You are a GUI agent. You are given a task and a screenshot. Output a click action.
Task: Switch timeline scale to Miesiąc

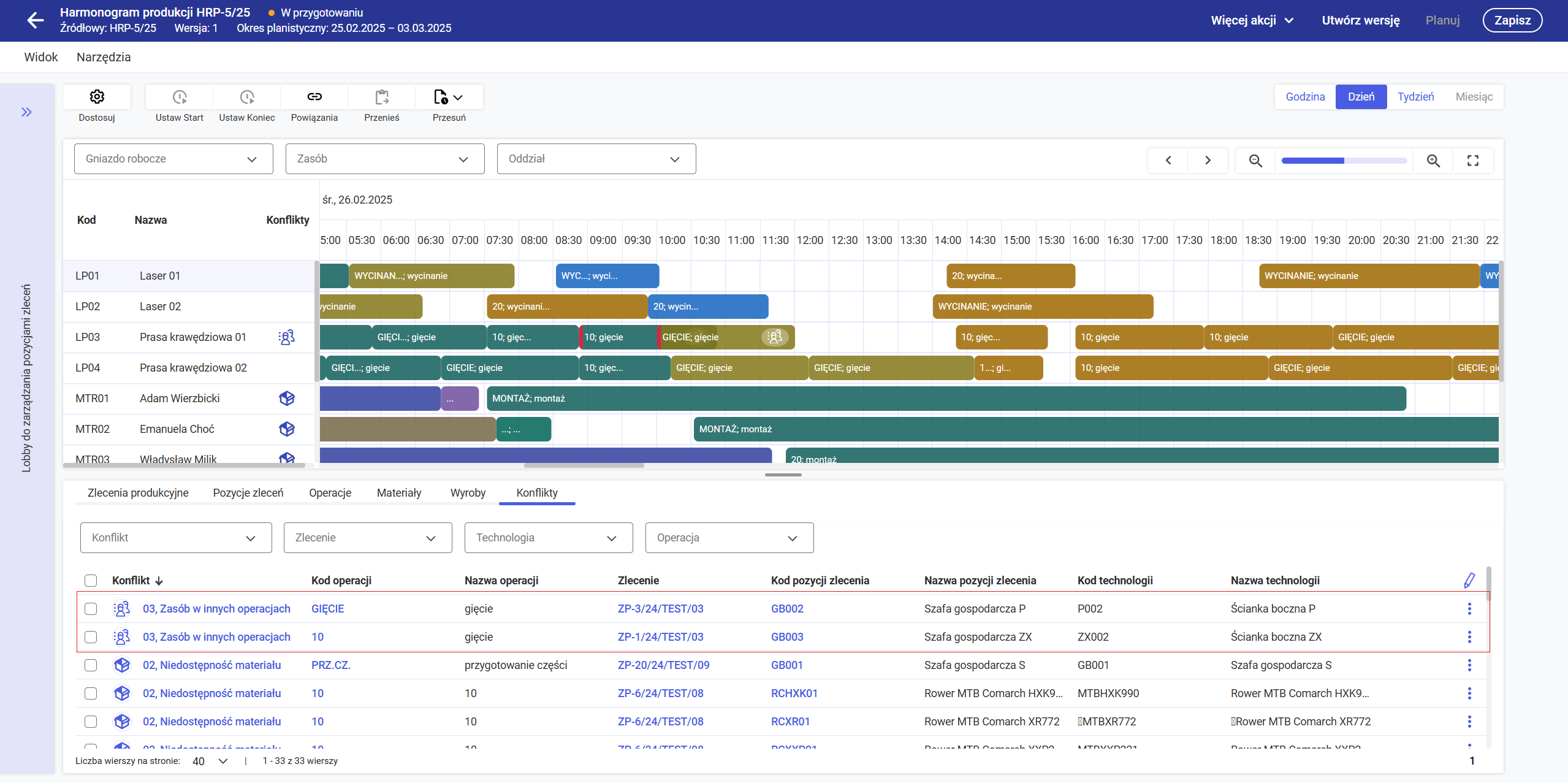[1474, 97]
